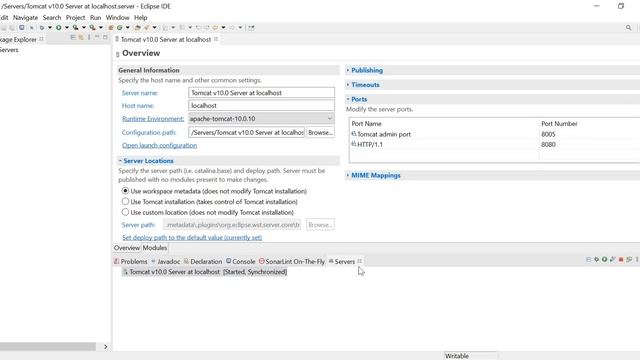The height and width of the screenshot is (360, 640).
Task: Click the Skip All Breakpoints toolbar icon
Action: point(31,28)
